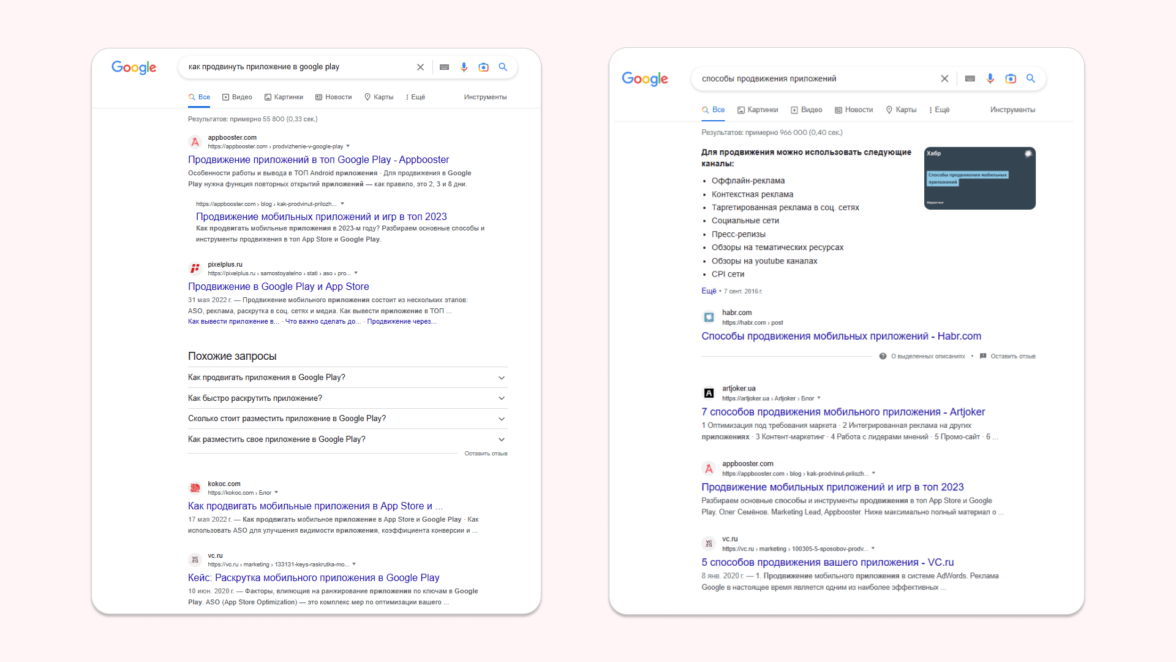Click 'Что важно сделать до...' sitelink
This screenshot has height=662, width=1176.
point(322,322)
